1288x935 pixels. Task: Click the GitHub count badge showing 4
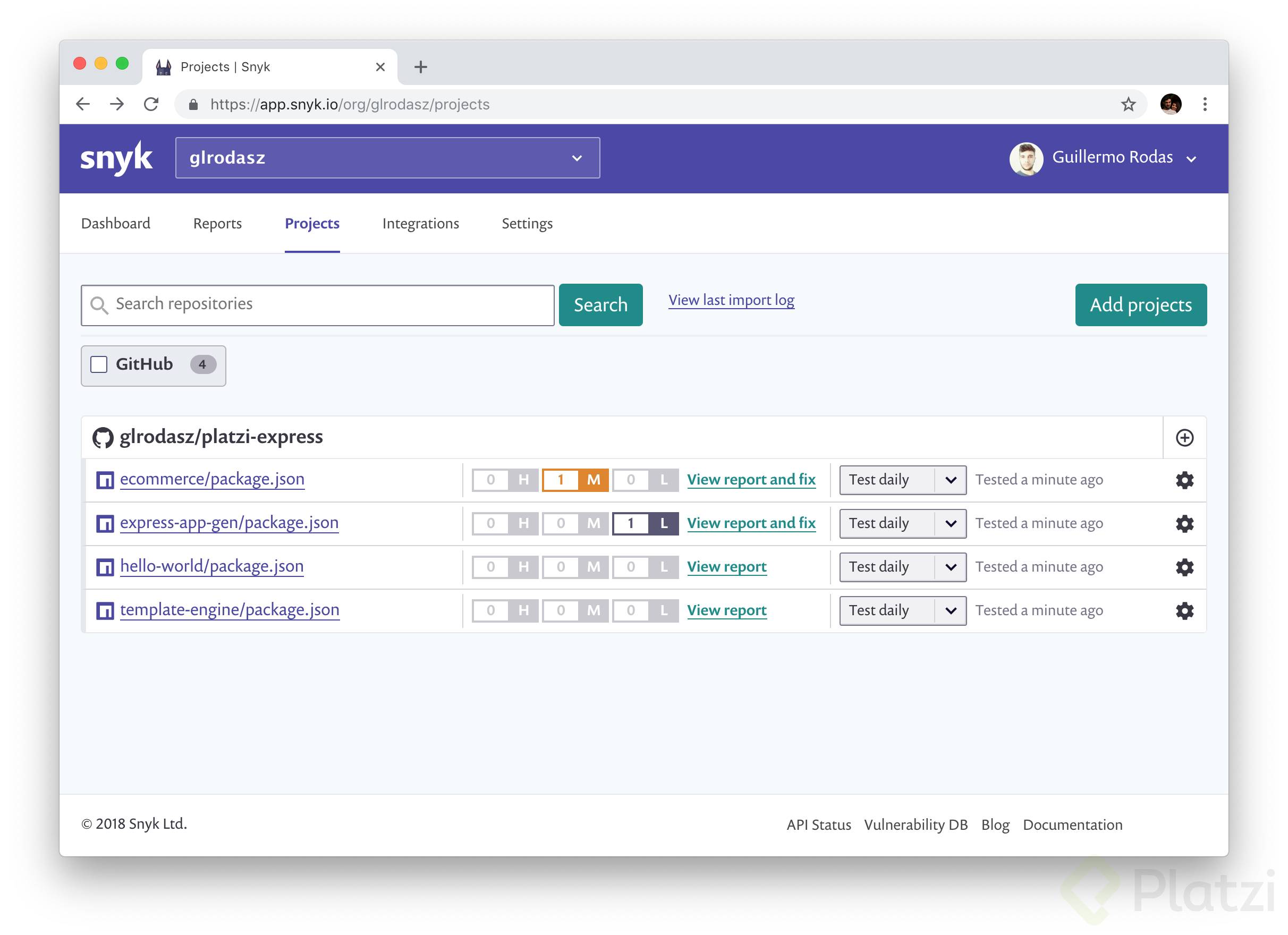[x=203, y=364]
